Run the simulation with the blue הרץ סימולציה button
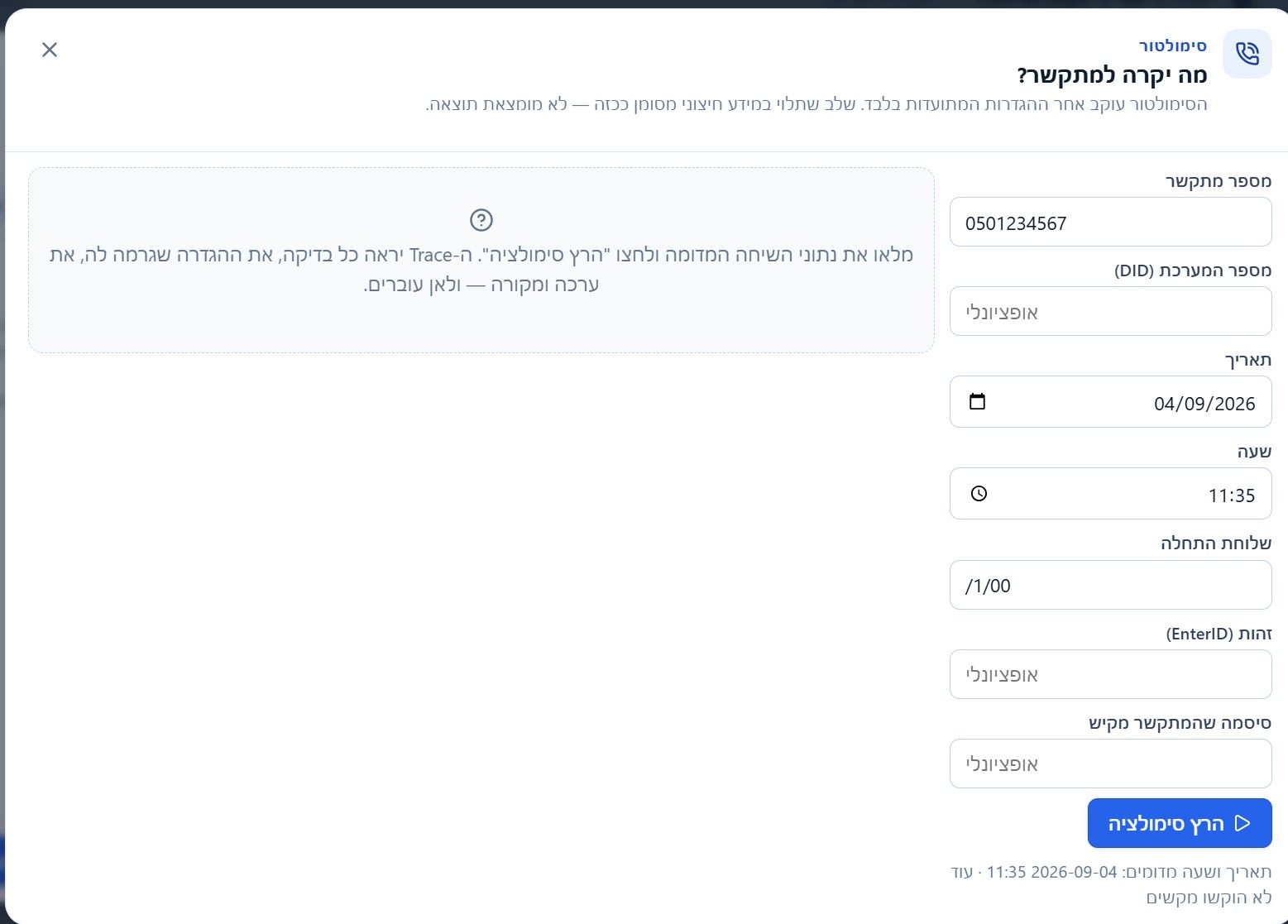 pos(1180,823)
